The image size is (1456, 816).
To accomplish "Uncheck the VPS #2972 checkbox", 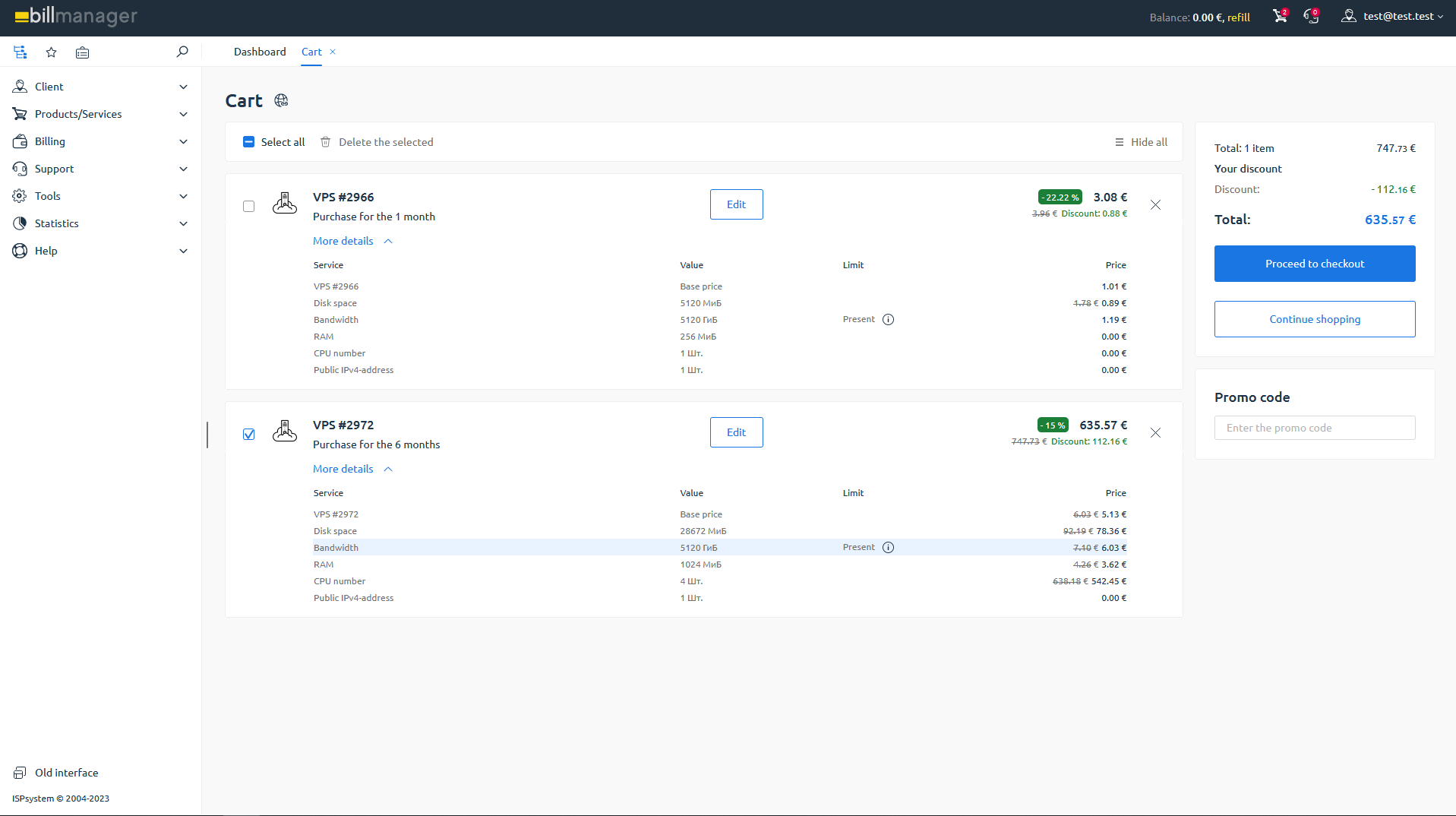I will click(248, 433).
